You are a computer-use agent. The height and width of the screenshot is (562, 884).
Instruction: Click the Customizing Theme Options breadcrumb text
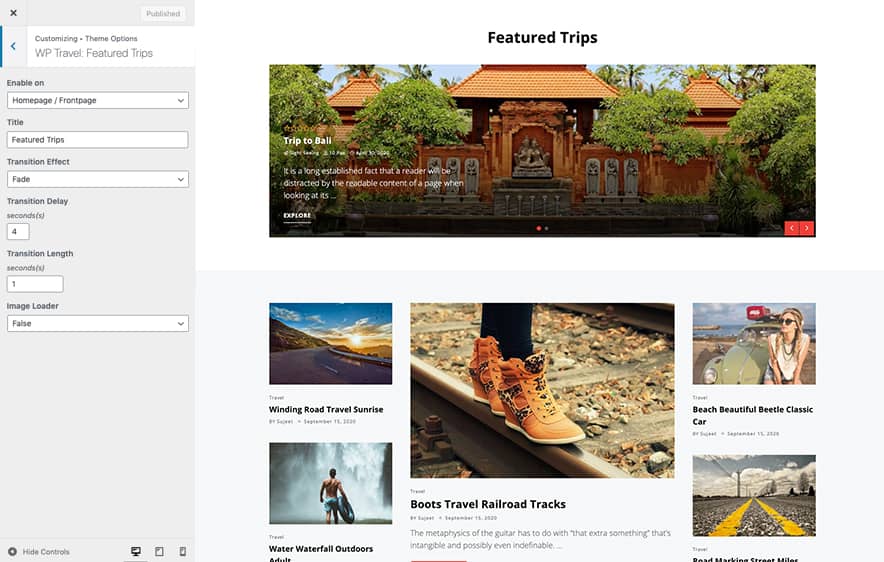[x=86, y=38]
